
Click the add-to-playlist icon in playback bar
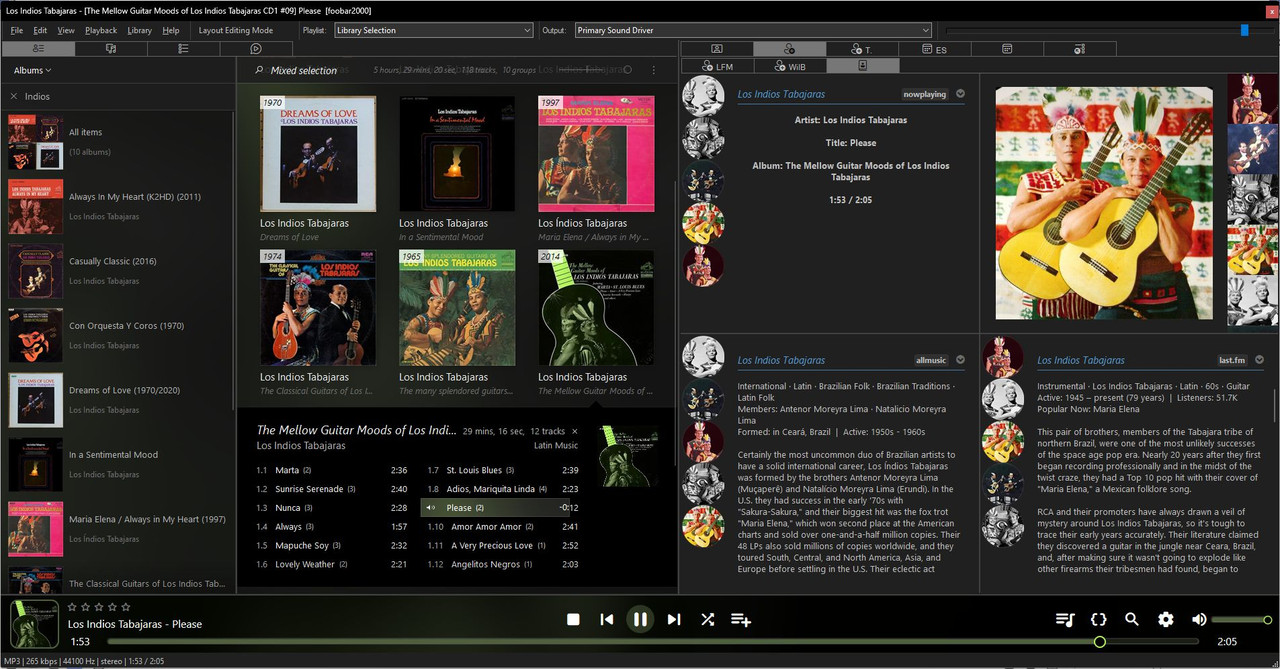pos(741,619)
